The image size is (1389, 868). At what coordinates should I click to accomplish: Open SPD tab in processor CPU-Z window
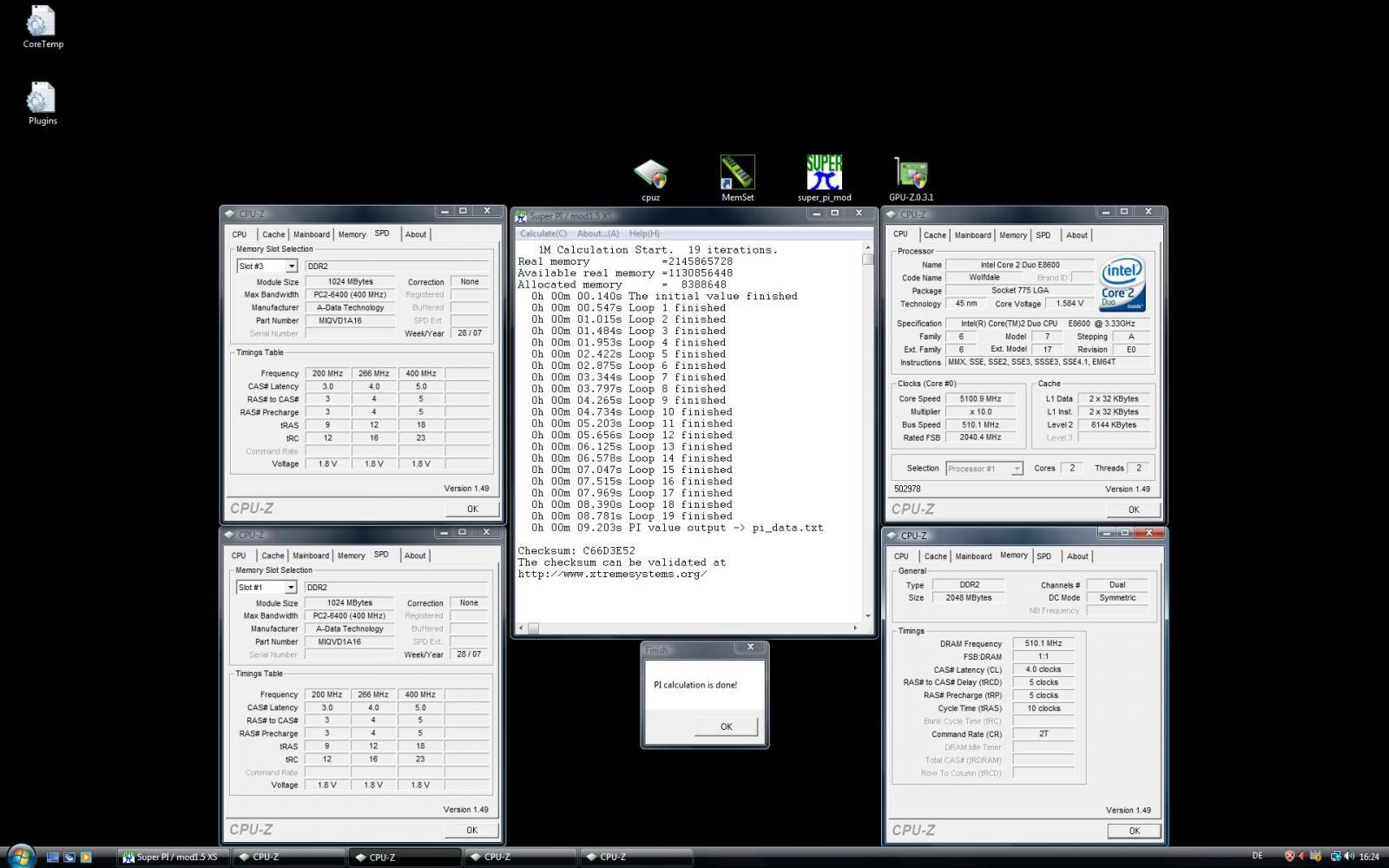click(1043, 235)
